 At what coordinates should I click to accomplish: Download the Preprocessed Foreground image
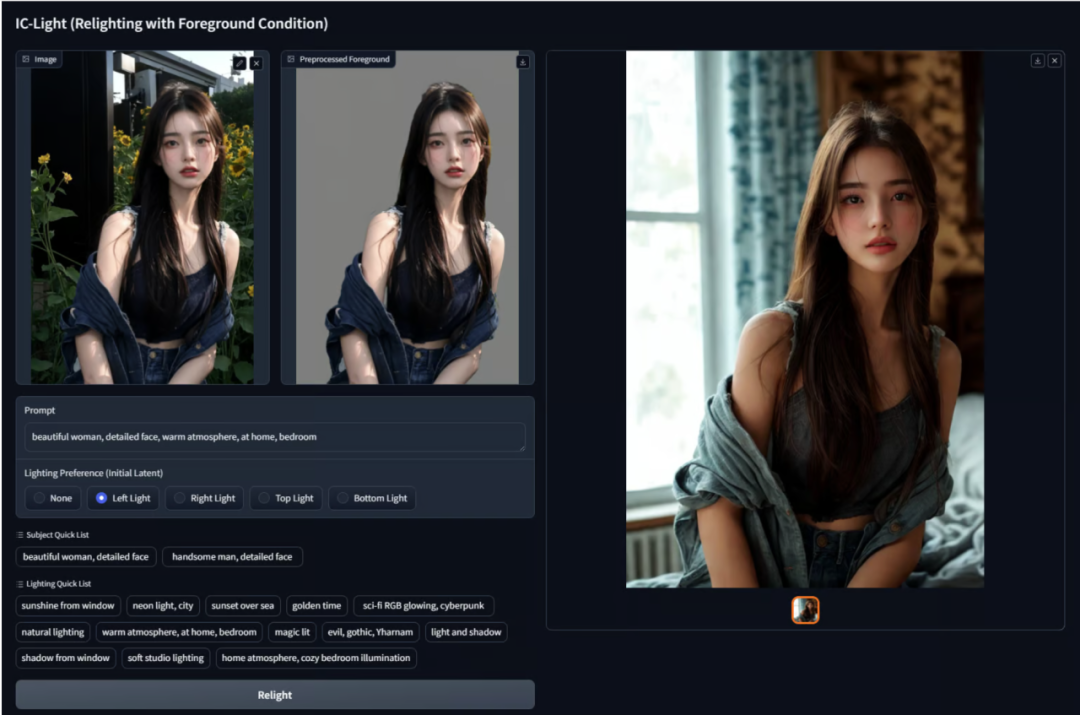[x=523, y=62]
